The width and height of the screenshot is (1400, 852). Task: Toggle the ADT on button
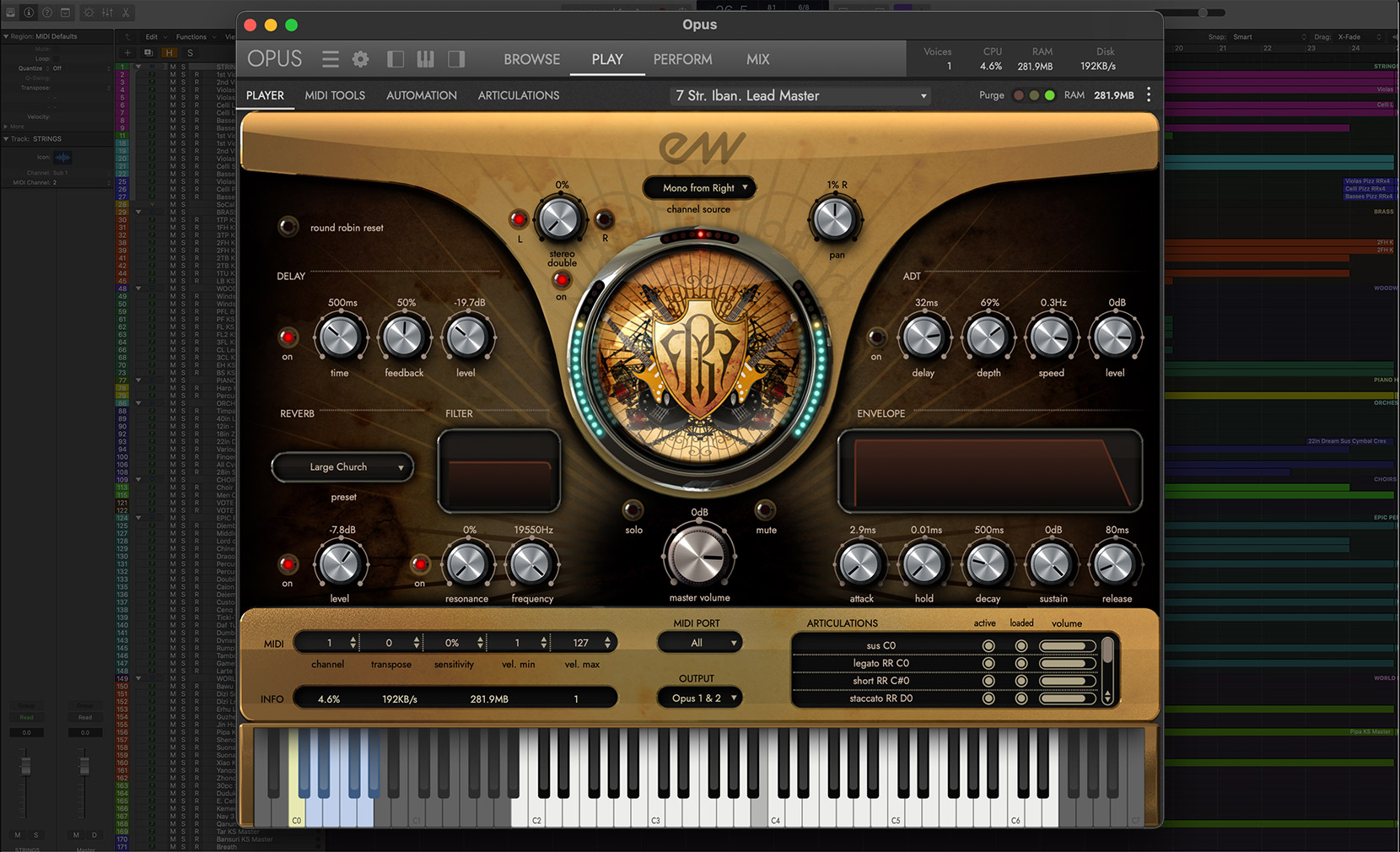click(877, 337)
